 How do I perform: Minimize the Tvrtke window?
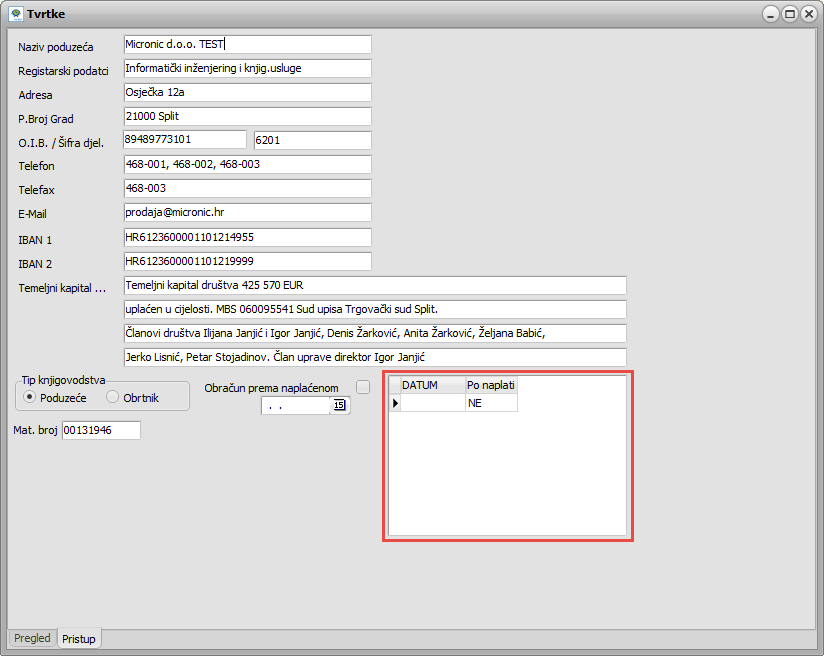pyautogui.click(x=770, y=14)
